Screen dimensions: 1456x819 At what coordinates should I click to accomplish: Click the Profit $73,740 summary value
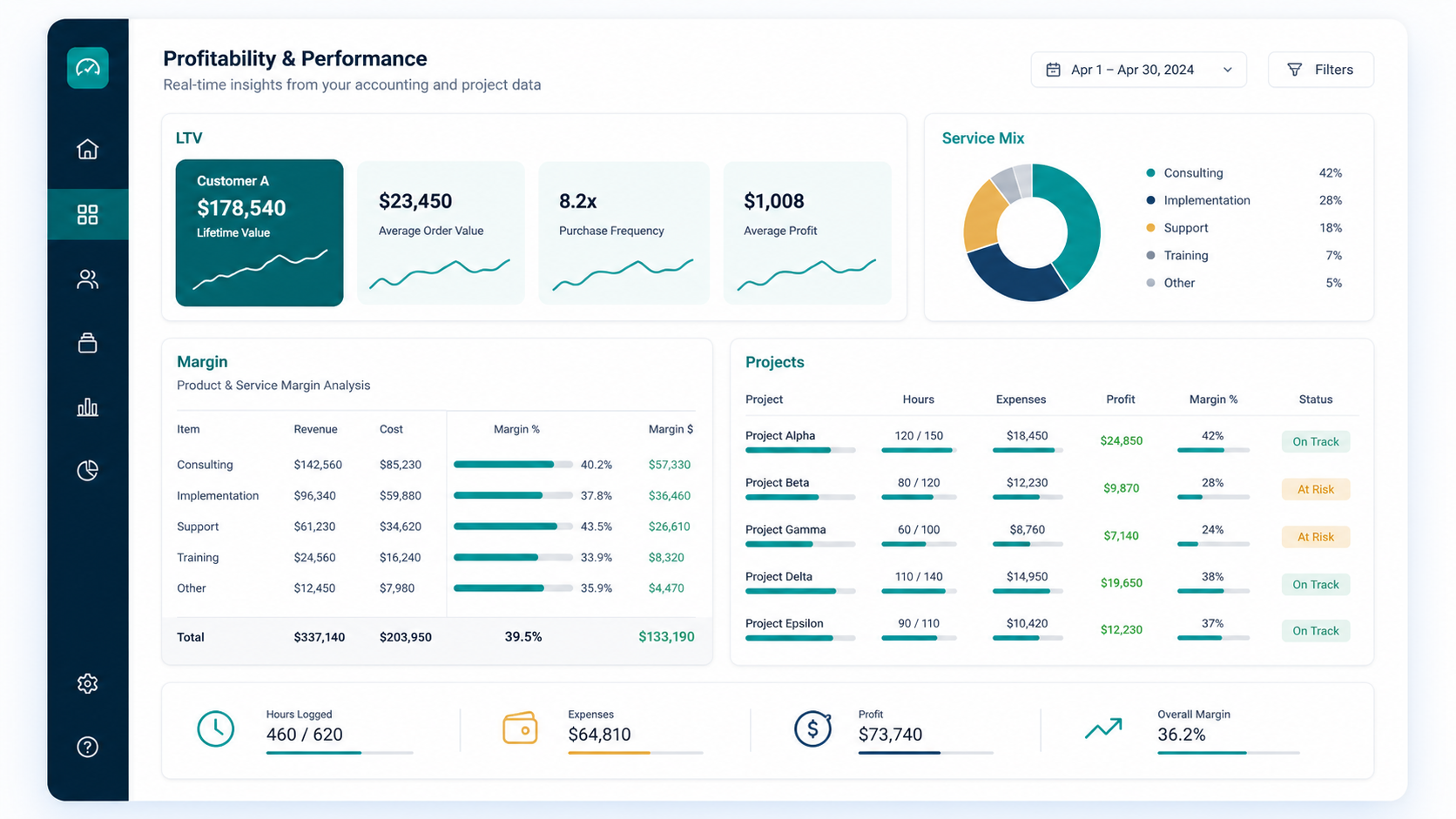(890, 735)
